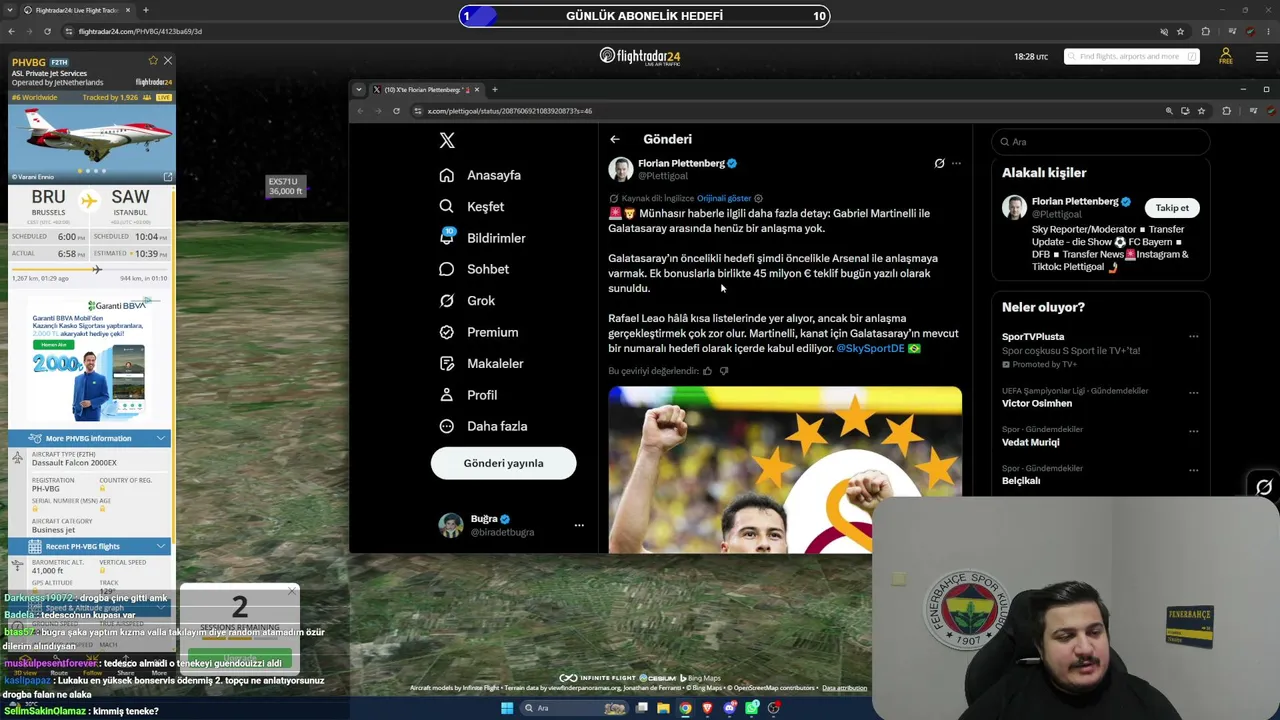Open a new tab in the X browser window
The height and width of the screenshot is (720, 1280).
[x=494, y=90]
